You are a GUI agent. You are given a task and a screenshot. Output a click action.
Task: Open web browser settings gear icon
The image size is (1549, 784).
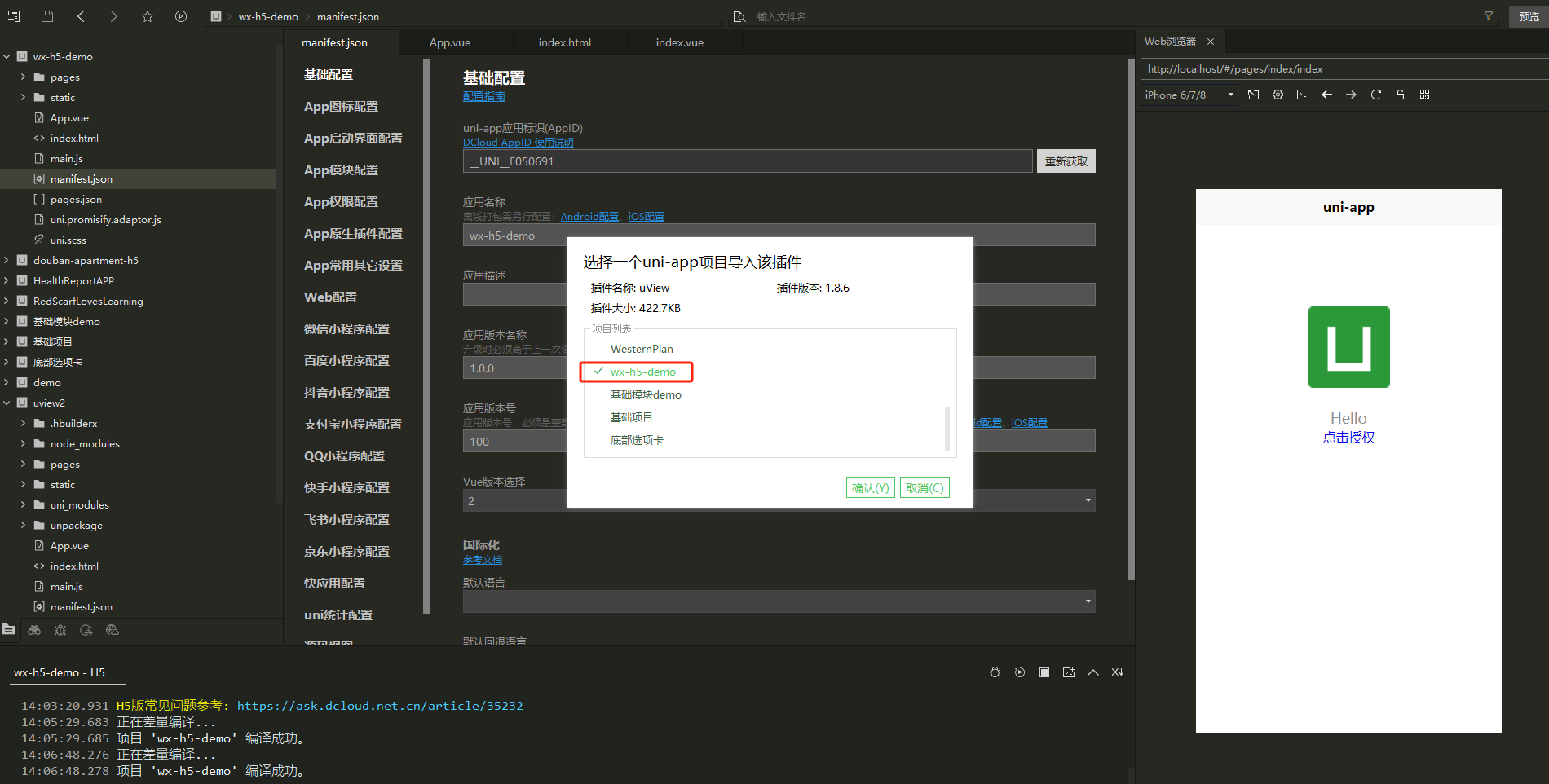(1278, 95)
